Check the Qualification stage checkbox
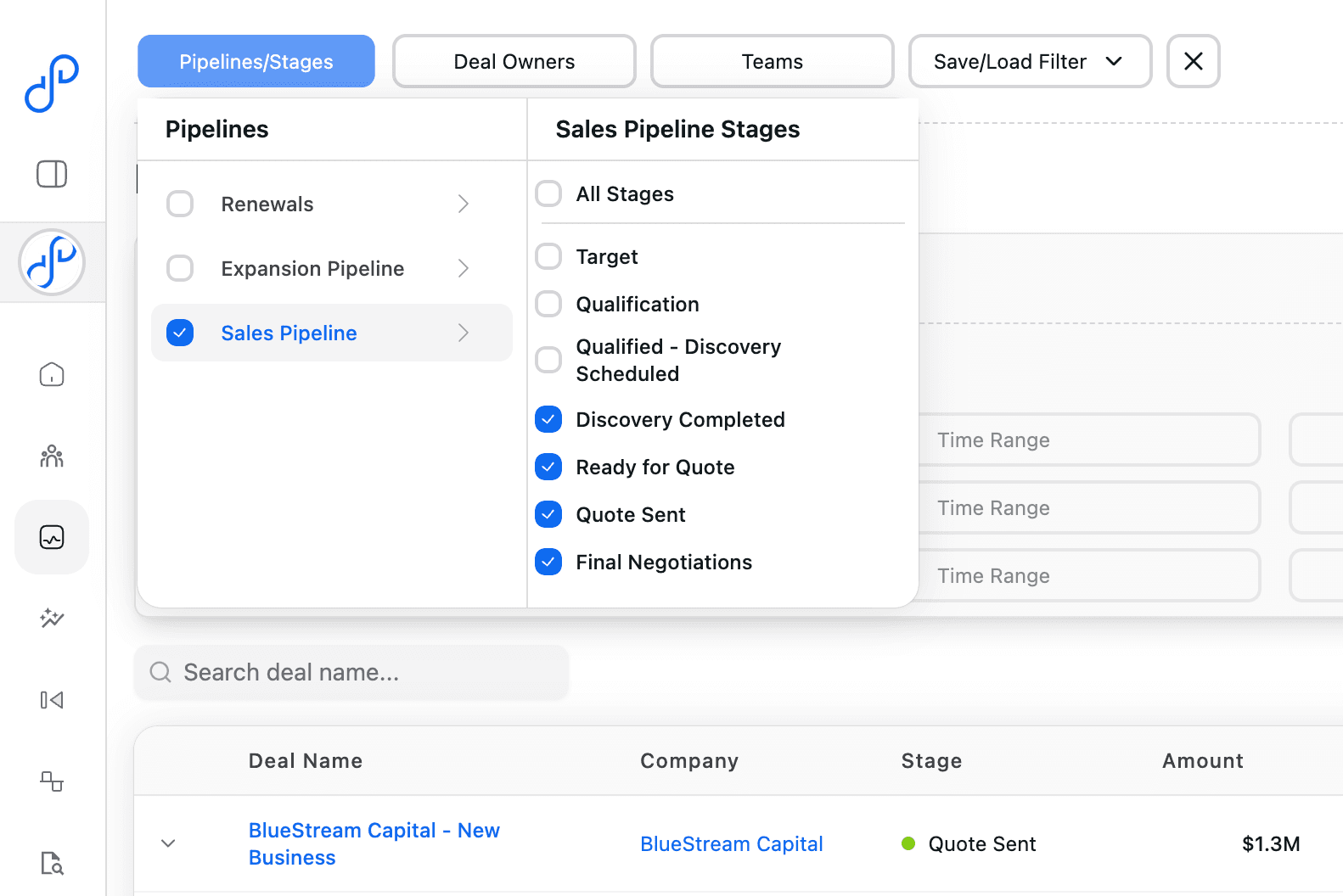 tap(548, 304)
